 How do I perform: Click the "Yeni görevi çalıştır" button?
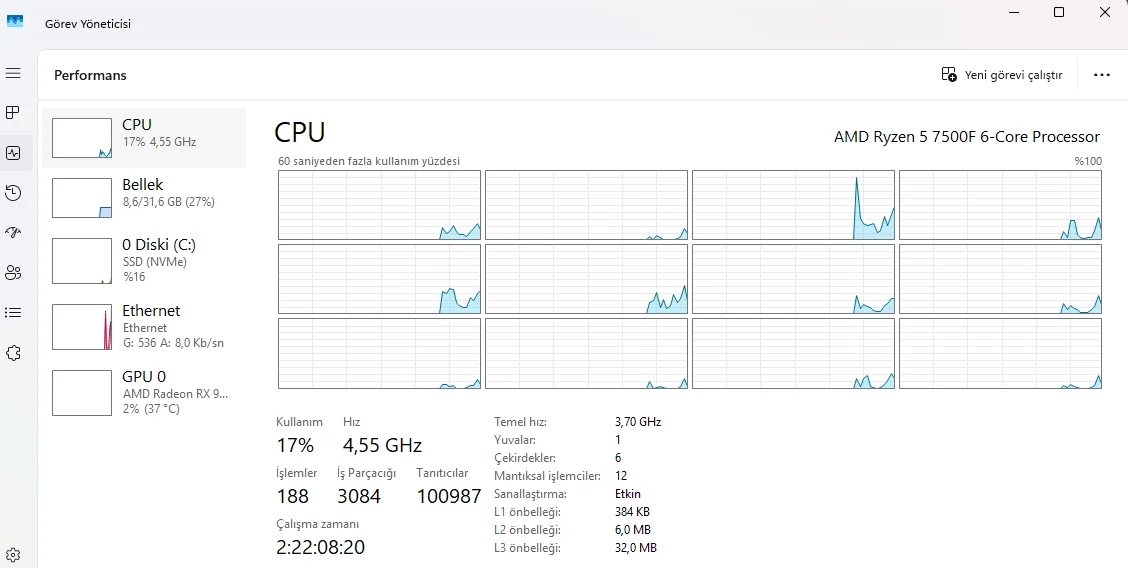click(1002, 75)
